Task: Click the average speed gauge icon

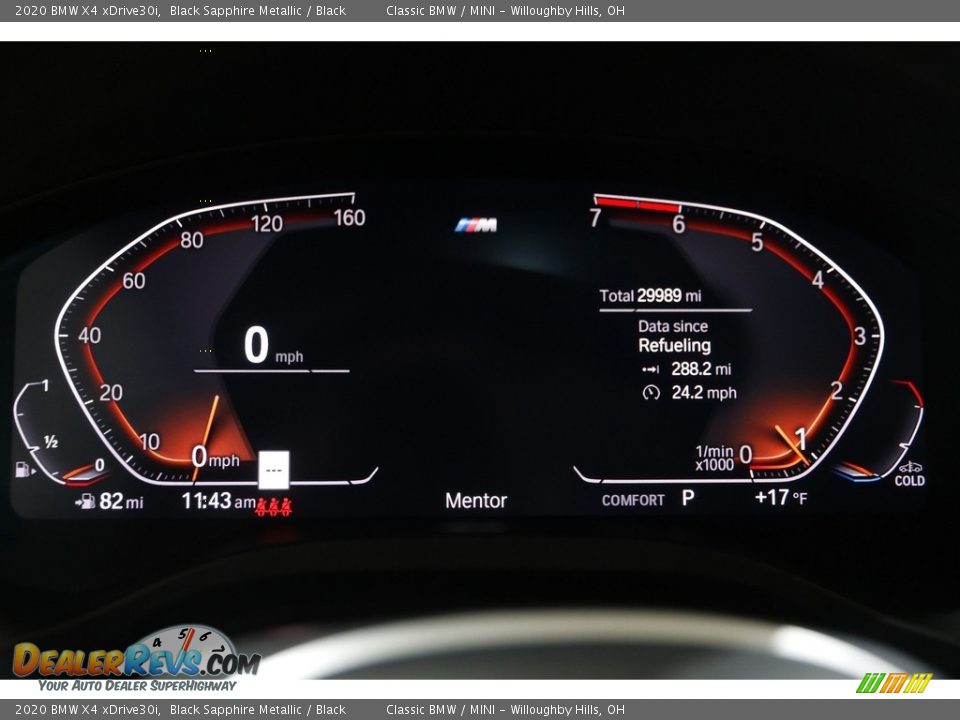Action: (651, 392)
